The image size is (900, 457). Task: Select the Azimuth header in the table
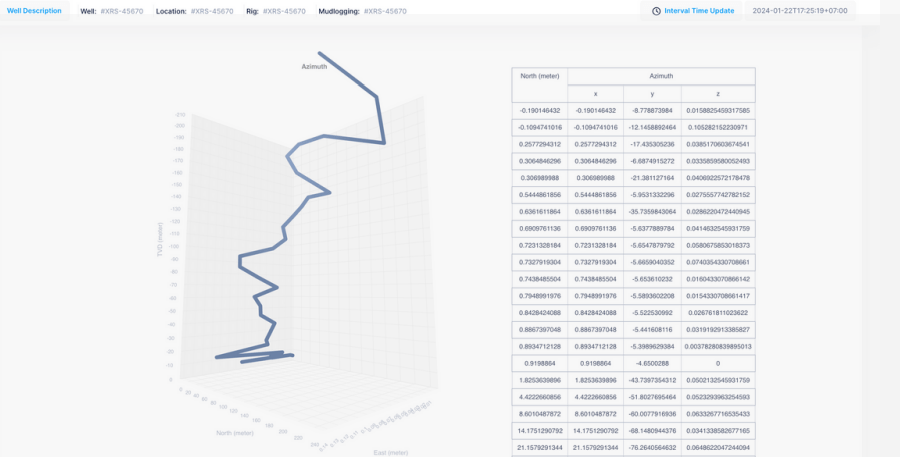tap(661, 76)
